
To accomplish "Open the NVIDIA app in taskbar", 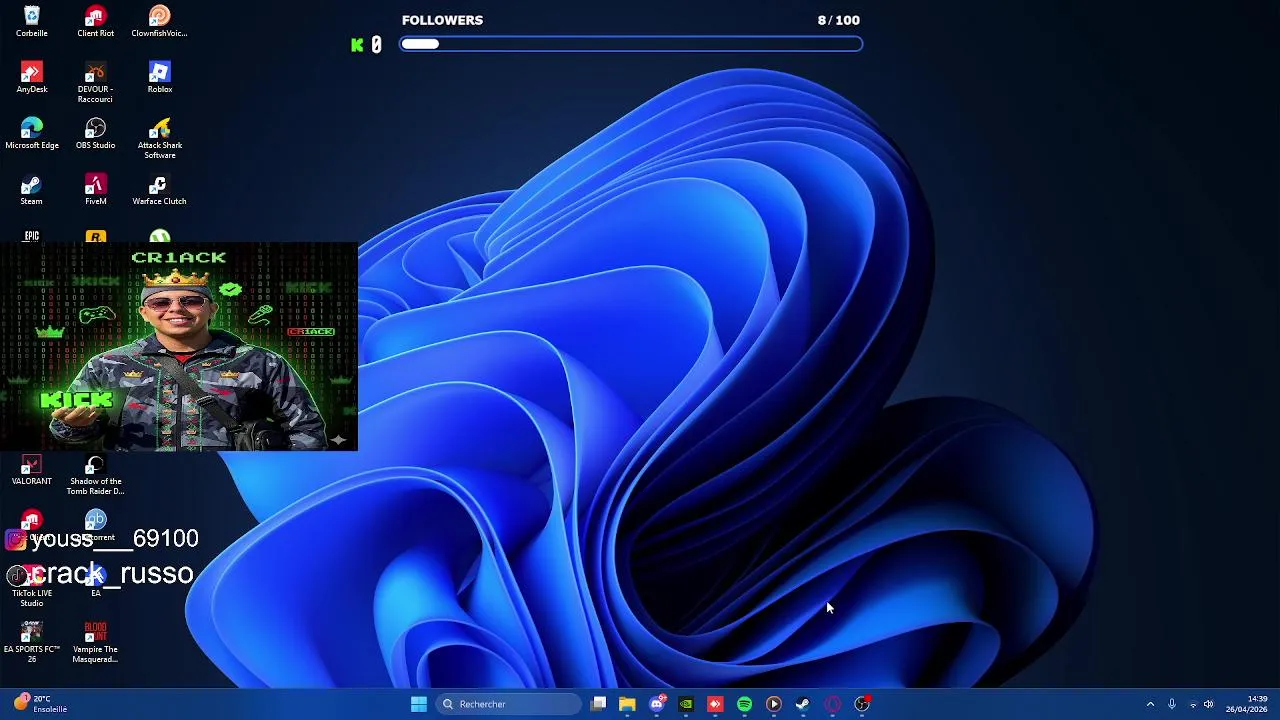I will coord(686,704).
